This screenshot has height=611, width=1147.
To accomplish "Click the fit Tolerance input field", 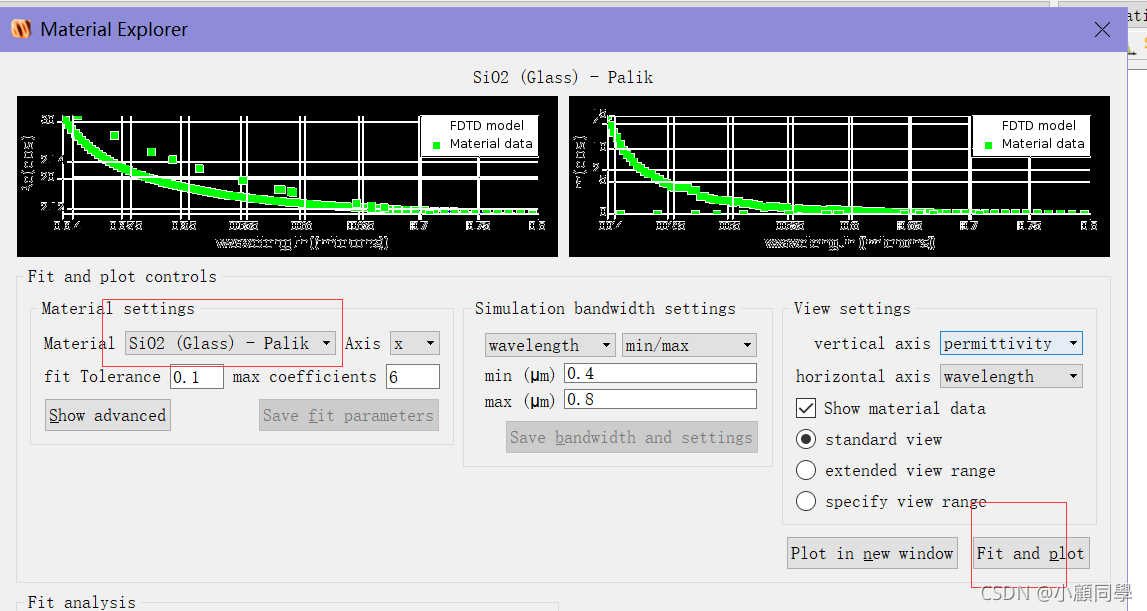I will (197, 377).
